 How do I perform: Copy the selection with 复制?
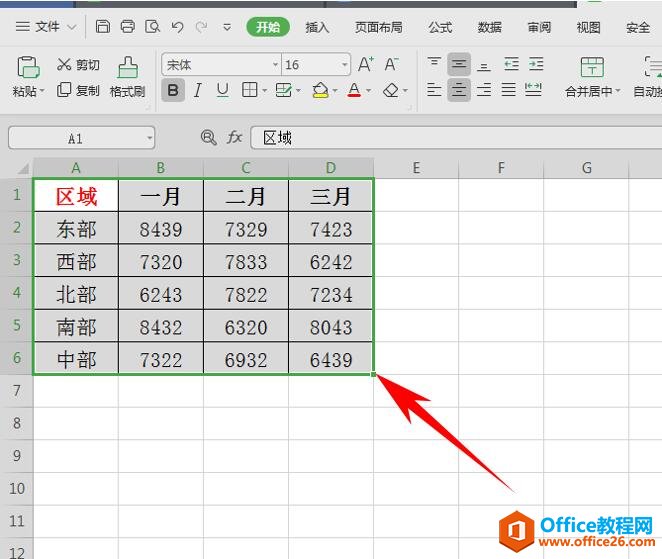click(x=78, y=90)
